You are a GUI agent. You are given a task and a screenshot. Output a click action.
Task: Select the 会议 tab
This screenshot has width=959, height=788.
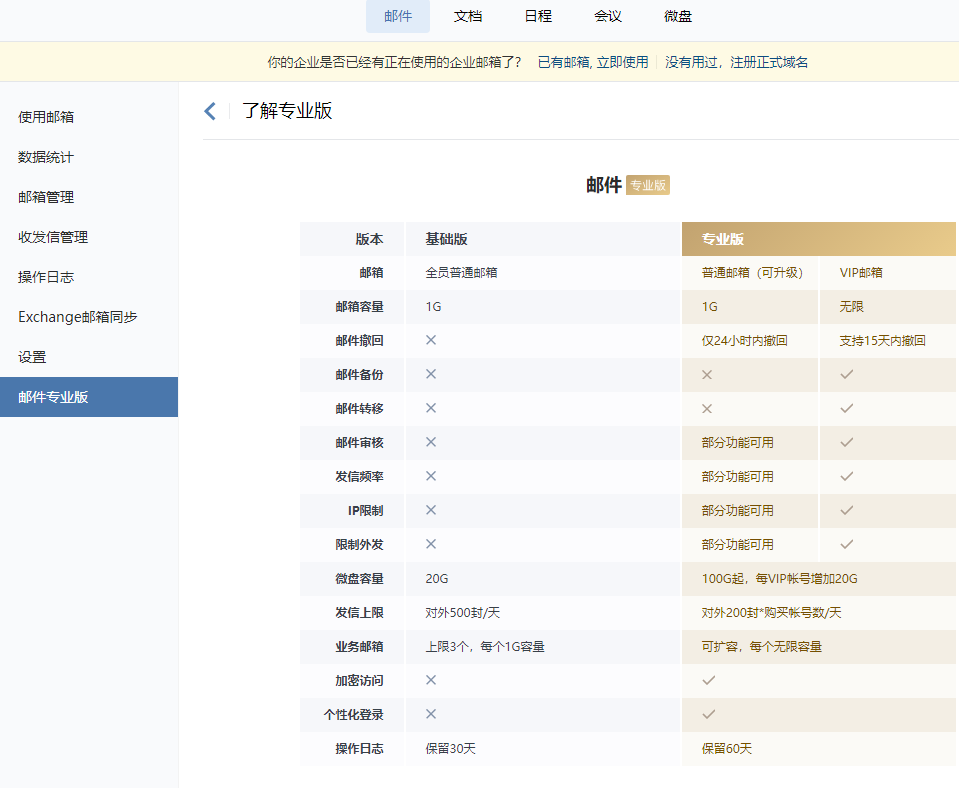[x=608, y=16]
